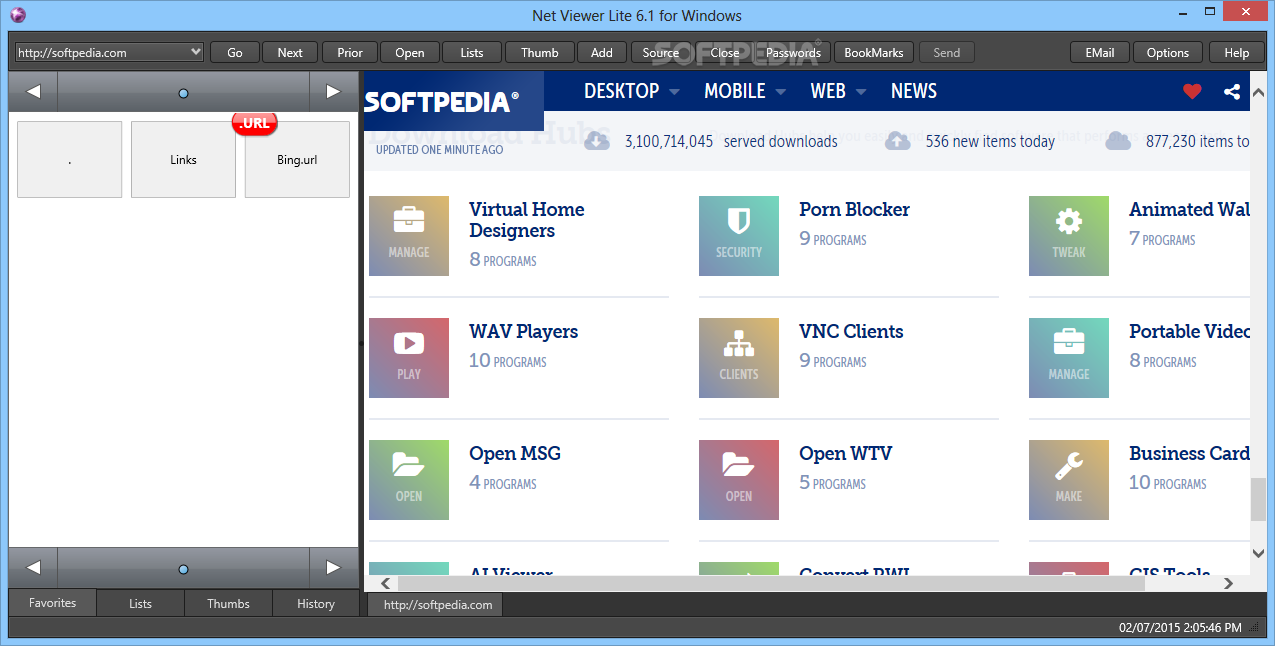Click the vertical scrollbar thumb of the web page
The width and height of the screenshot is (1275, 646).
pos(1258,498)
